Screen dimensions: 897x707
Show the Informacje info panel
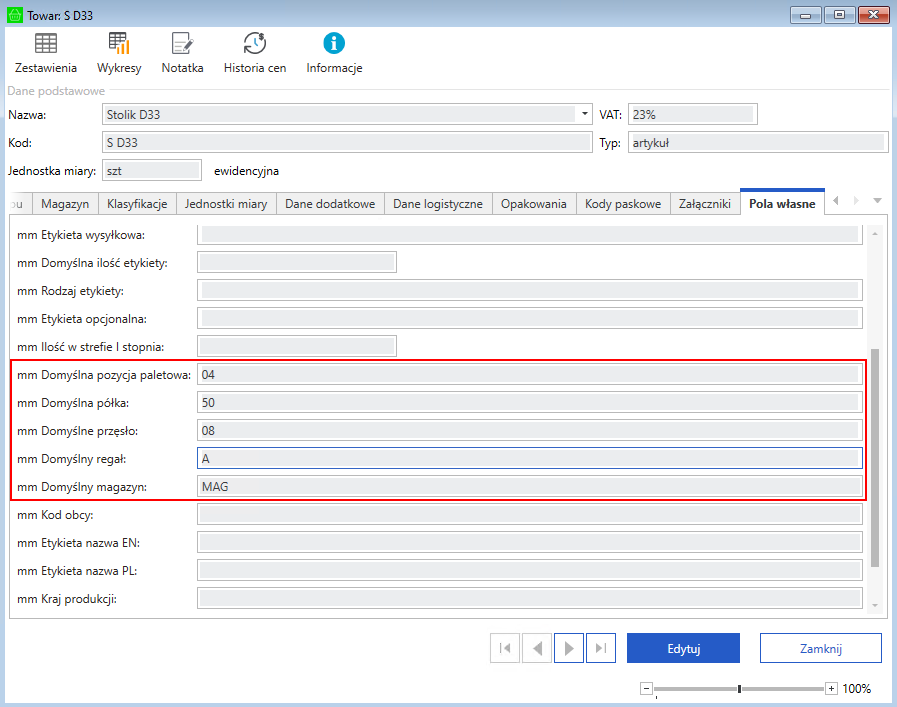pyautogui.click(x=334, y=53)
